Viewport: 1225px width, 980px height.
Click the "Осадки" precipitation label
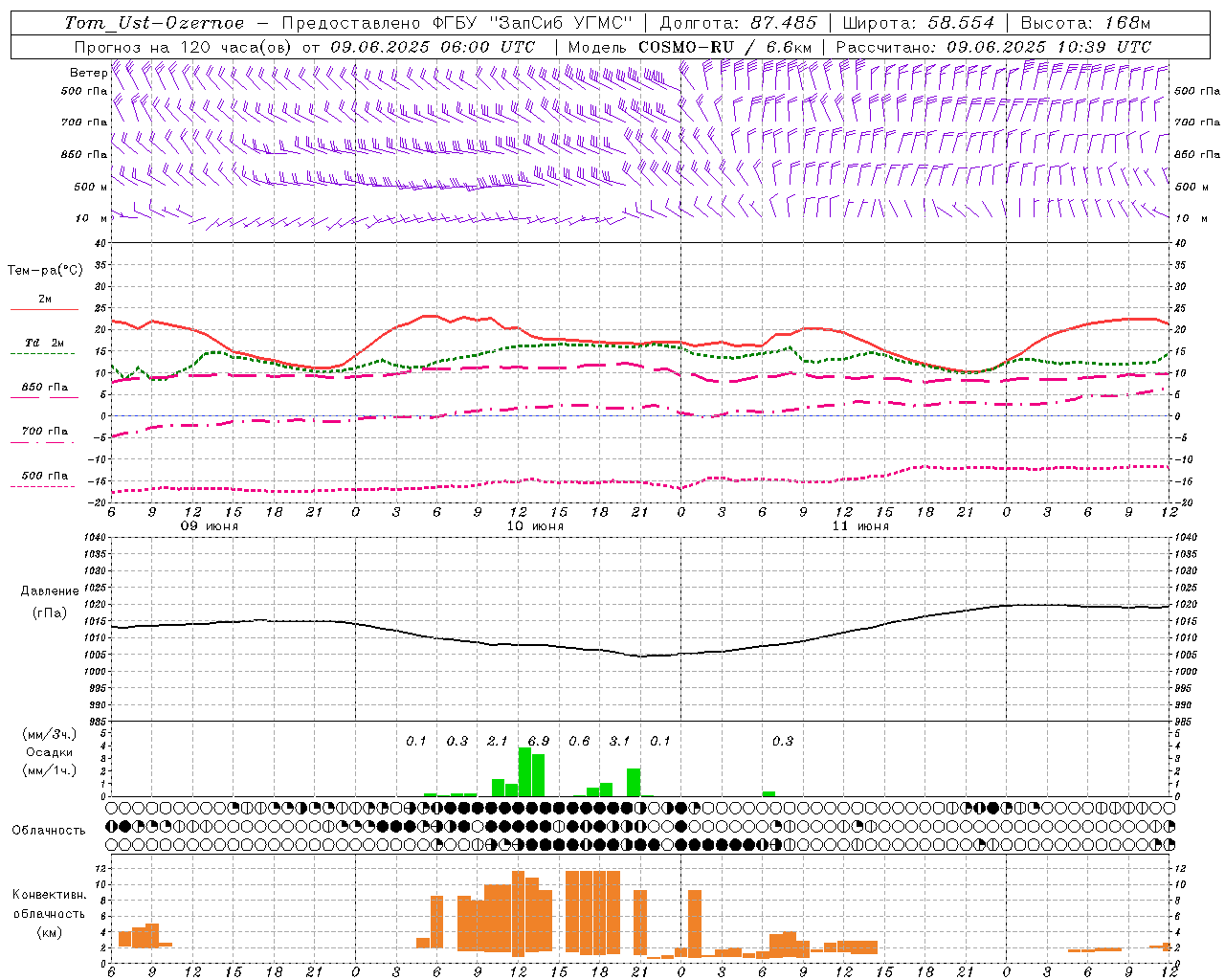[x=50, y=752]
